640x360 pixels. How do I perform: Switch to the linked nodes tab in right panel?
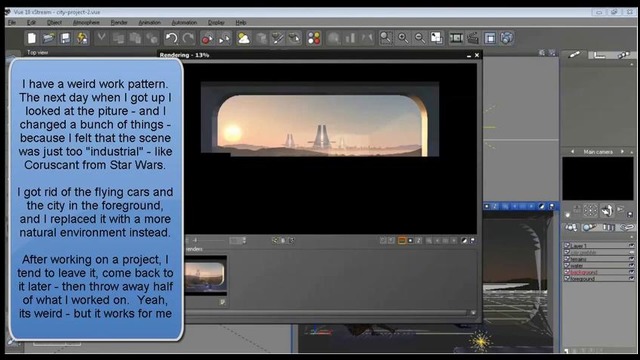pyautogui.click(x=623, y=55)
